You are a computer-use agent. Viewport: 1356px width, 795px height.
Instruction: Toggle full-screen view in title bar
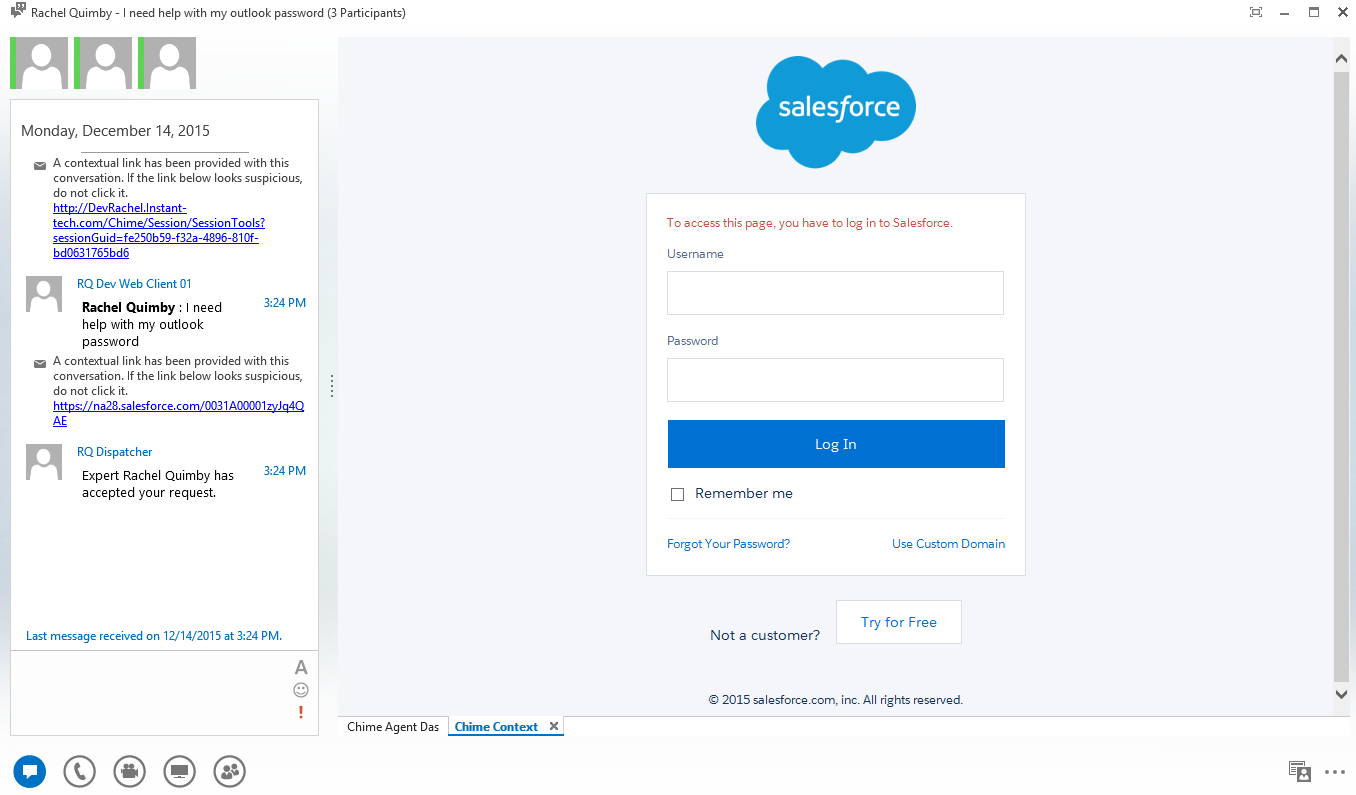click(x=1256, y=12)
